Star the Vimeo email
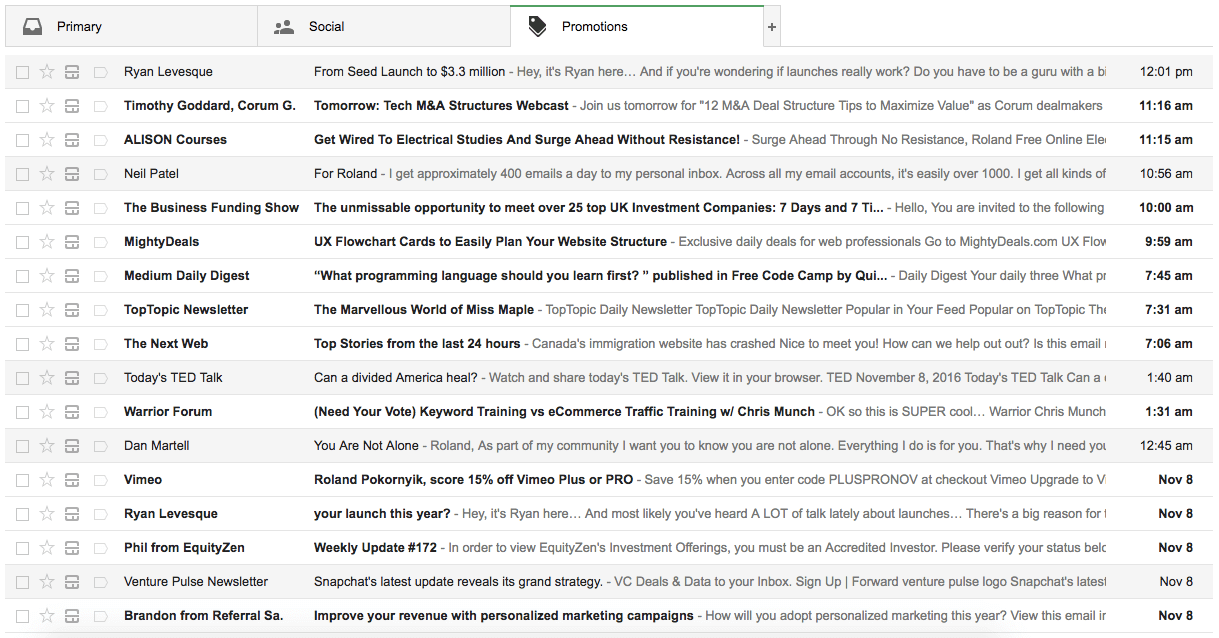This screenshot has height=638, width=1219. (x=46, y=480)
